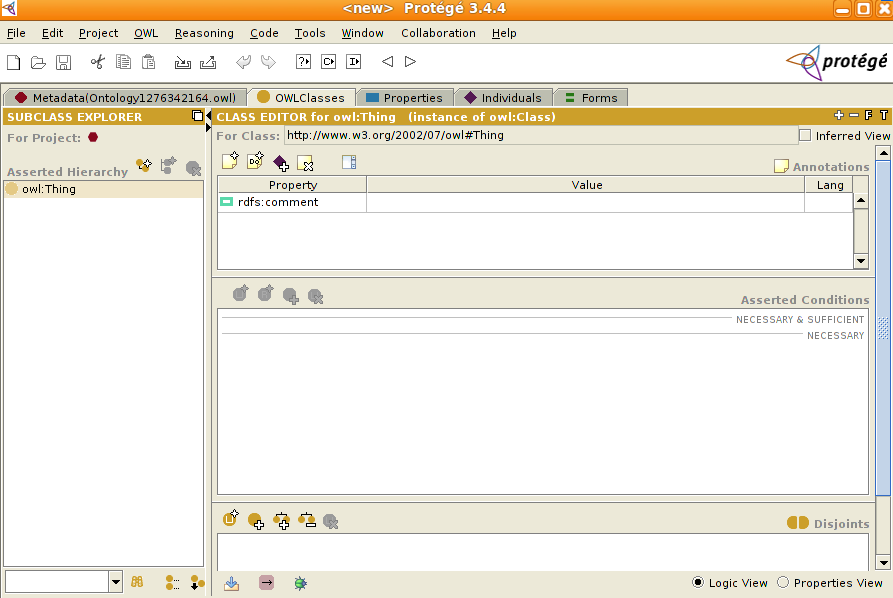Open the Collaboration menu

point(438,33)
